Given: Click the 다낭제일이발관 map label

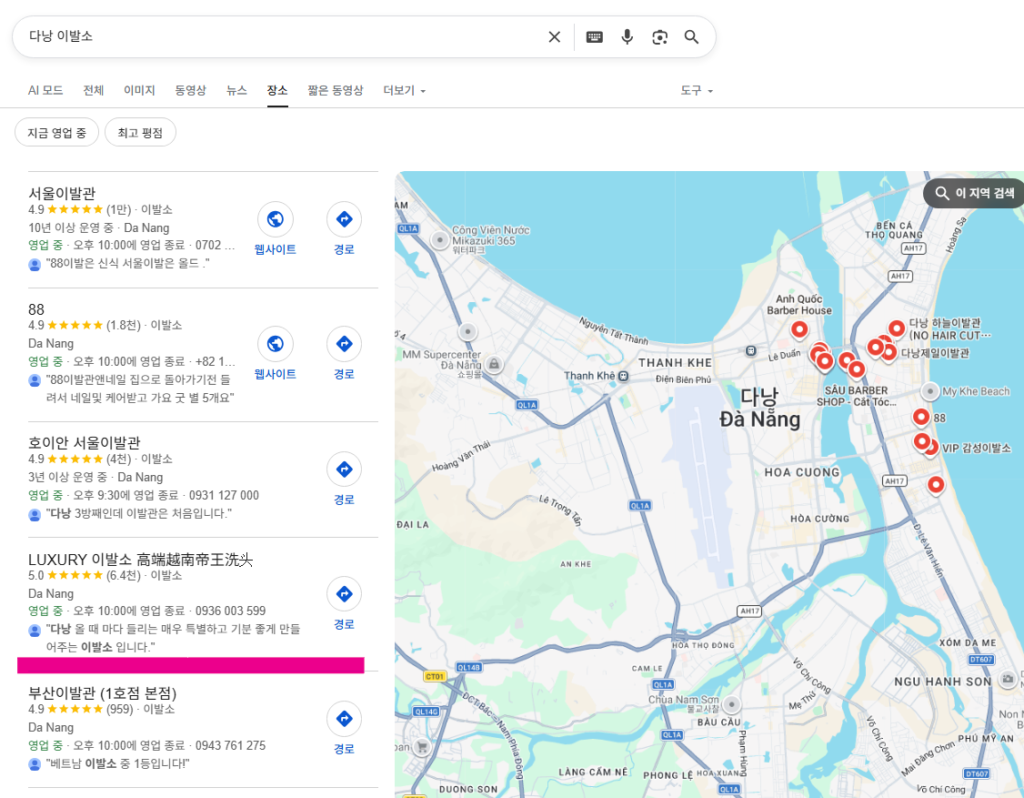Looking at the screenshot, I should (x=935, y=353).
